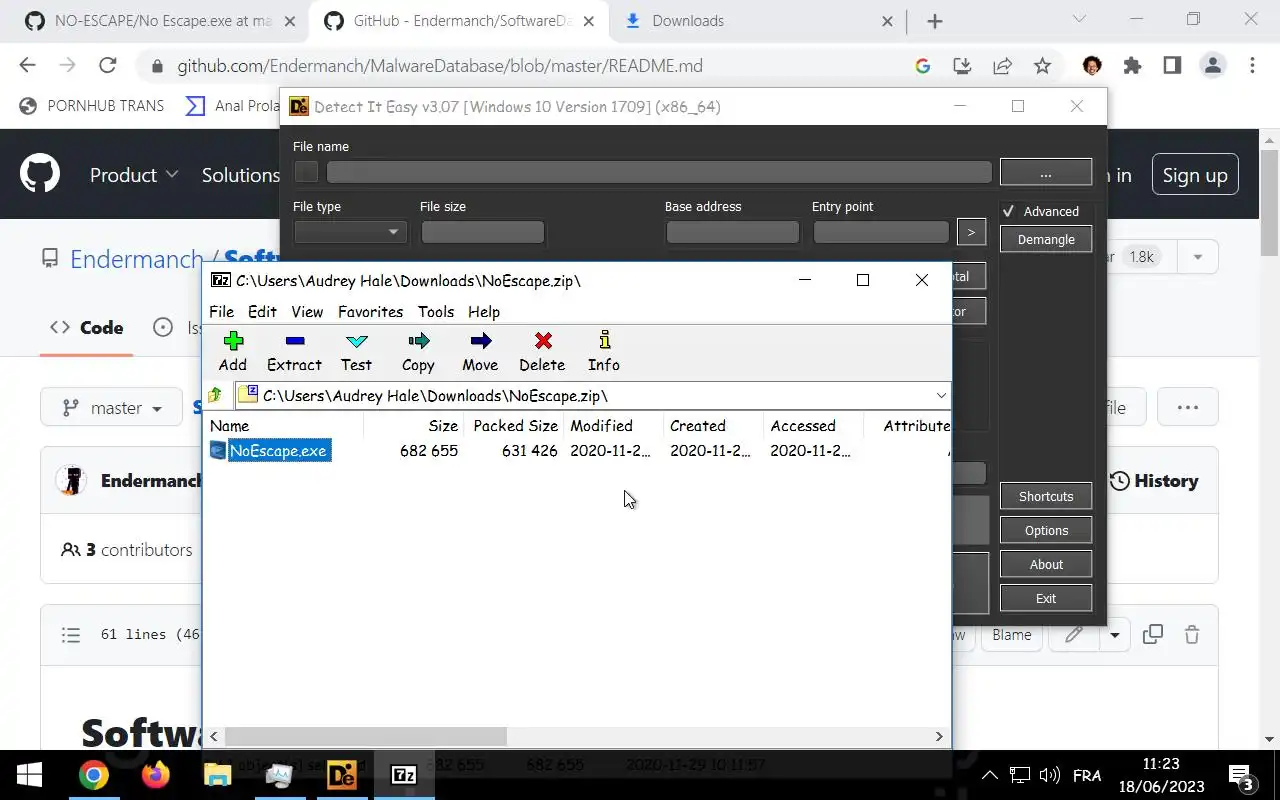Click the Demangle button in Detect It Easy
The image size is (1280, 800).
(x=1046, y=240)
